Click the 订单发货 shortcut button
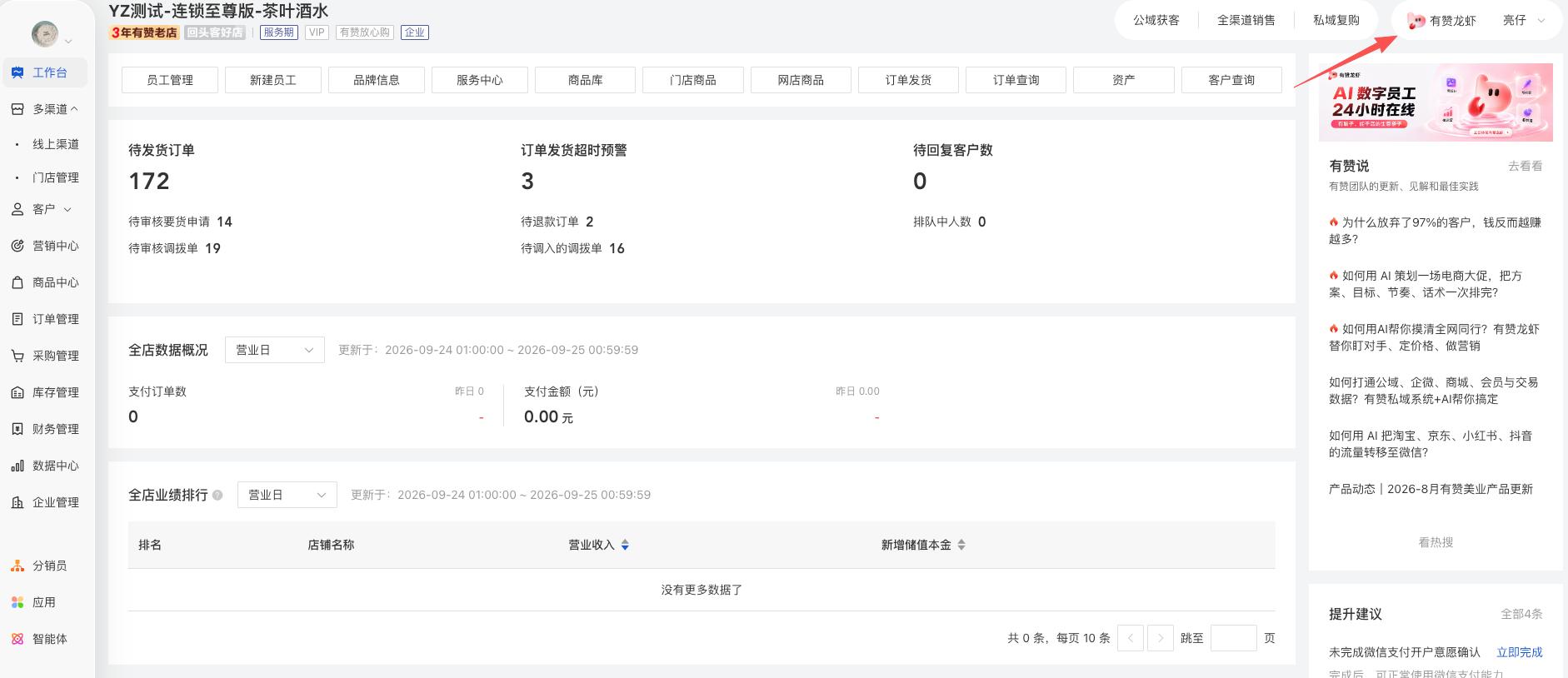The image size is (1568, 678). (908, 80)
